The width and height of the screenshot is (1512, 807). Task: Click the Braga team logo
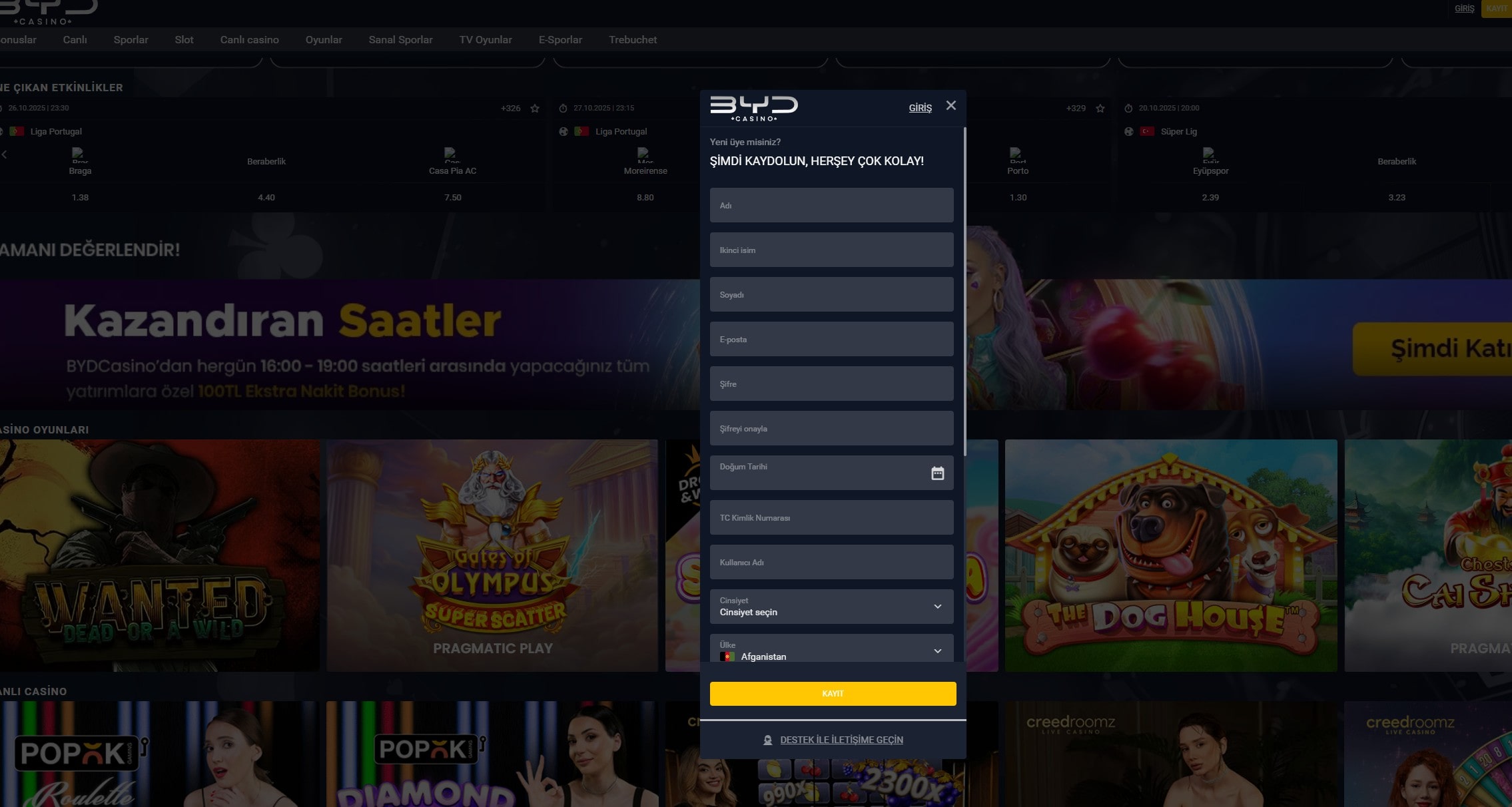pyautogui.click(x=80, y=155)
